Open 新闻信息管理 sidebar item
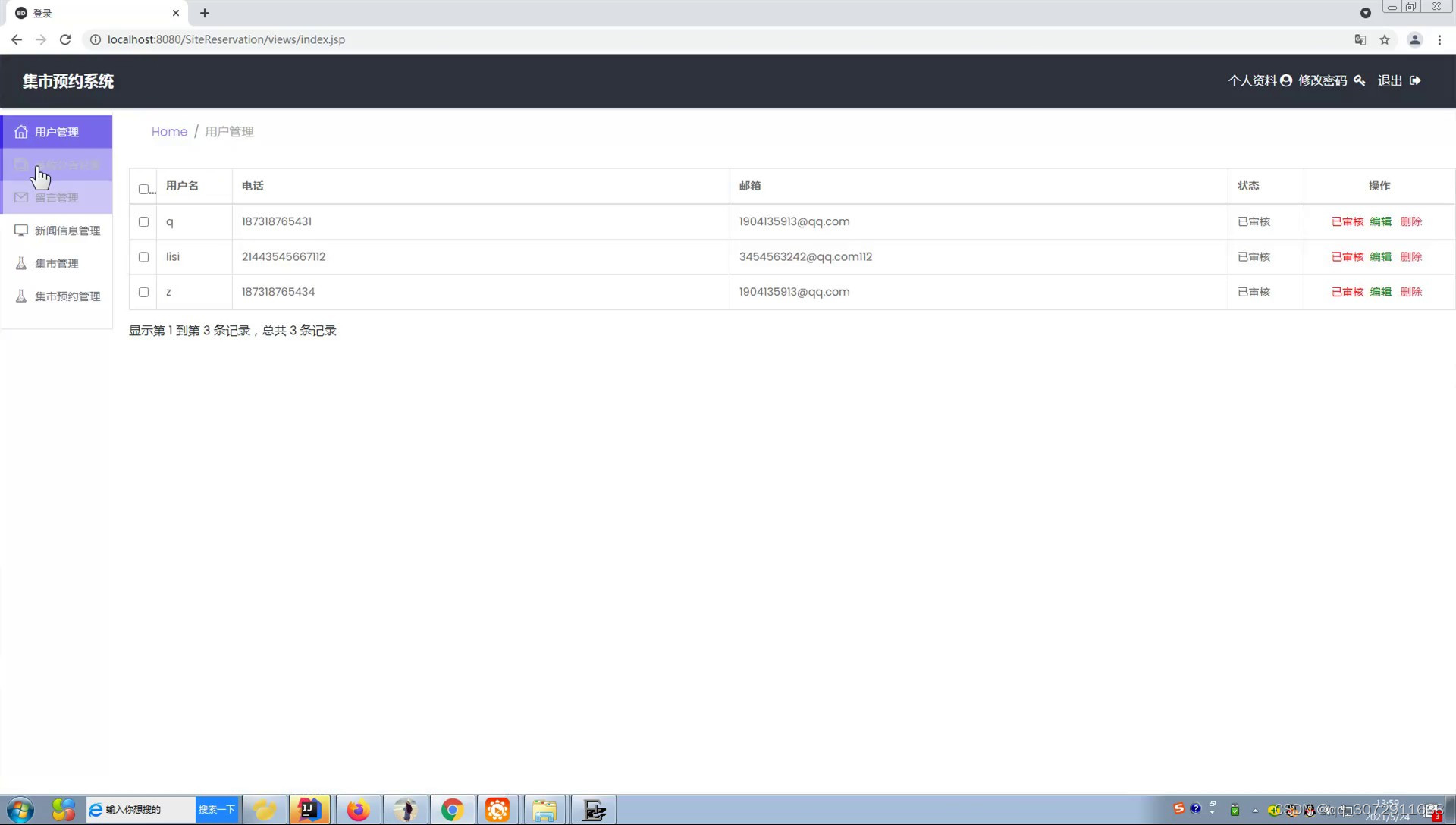The image size is (1456, 825). [57, 231]
